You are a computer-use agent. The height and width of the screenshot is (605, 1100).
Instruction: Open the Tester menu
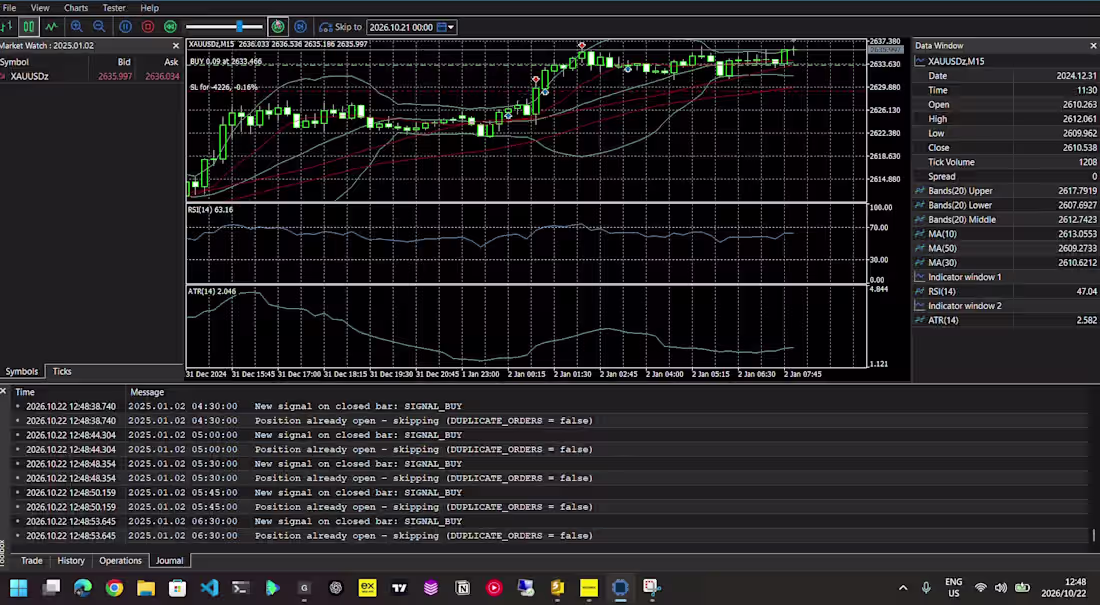coord(114,8)
